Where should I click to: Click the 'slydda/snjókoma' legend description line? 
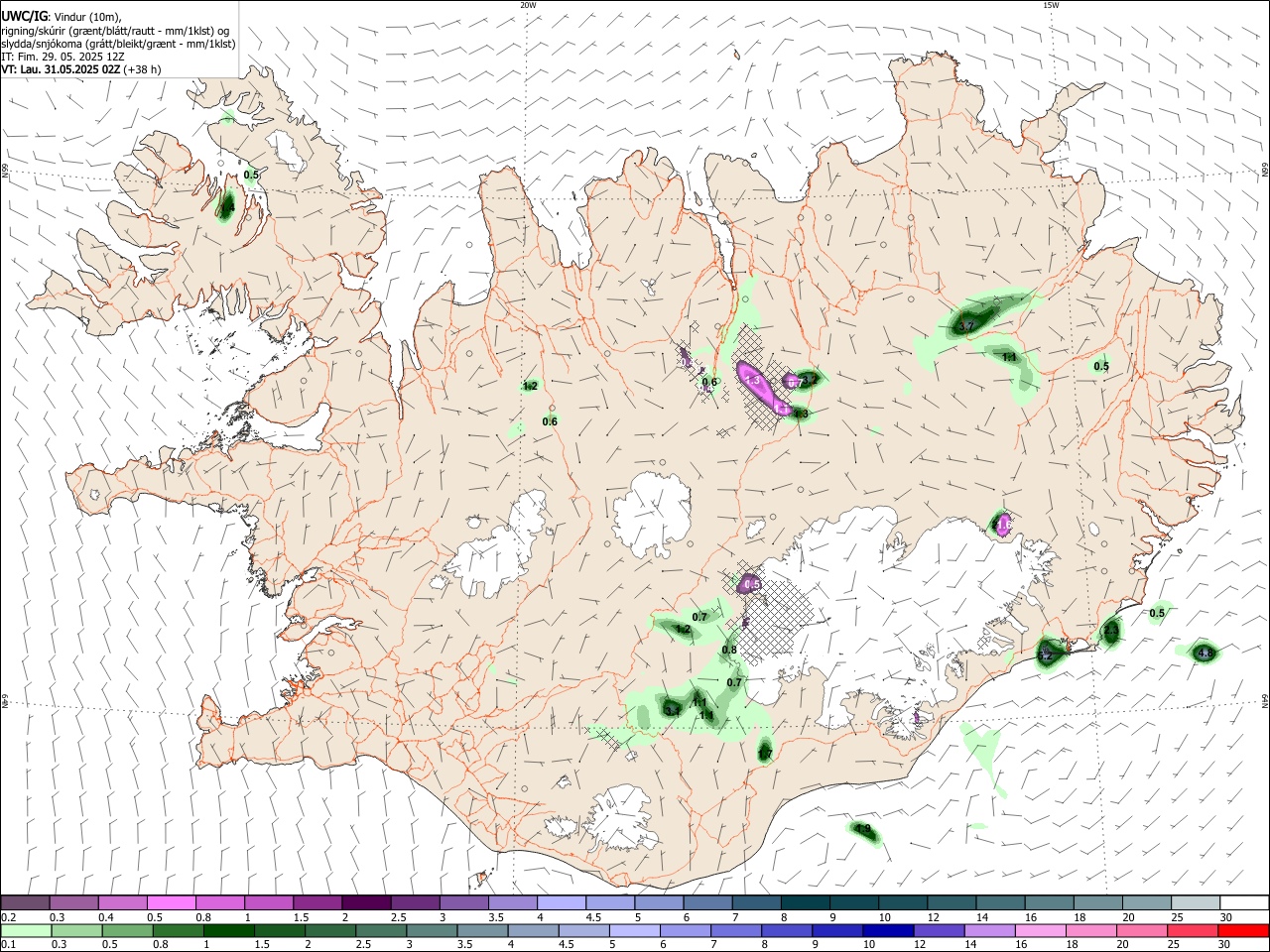coord(118,44)
